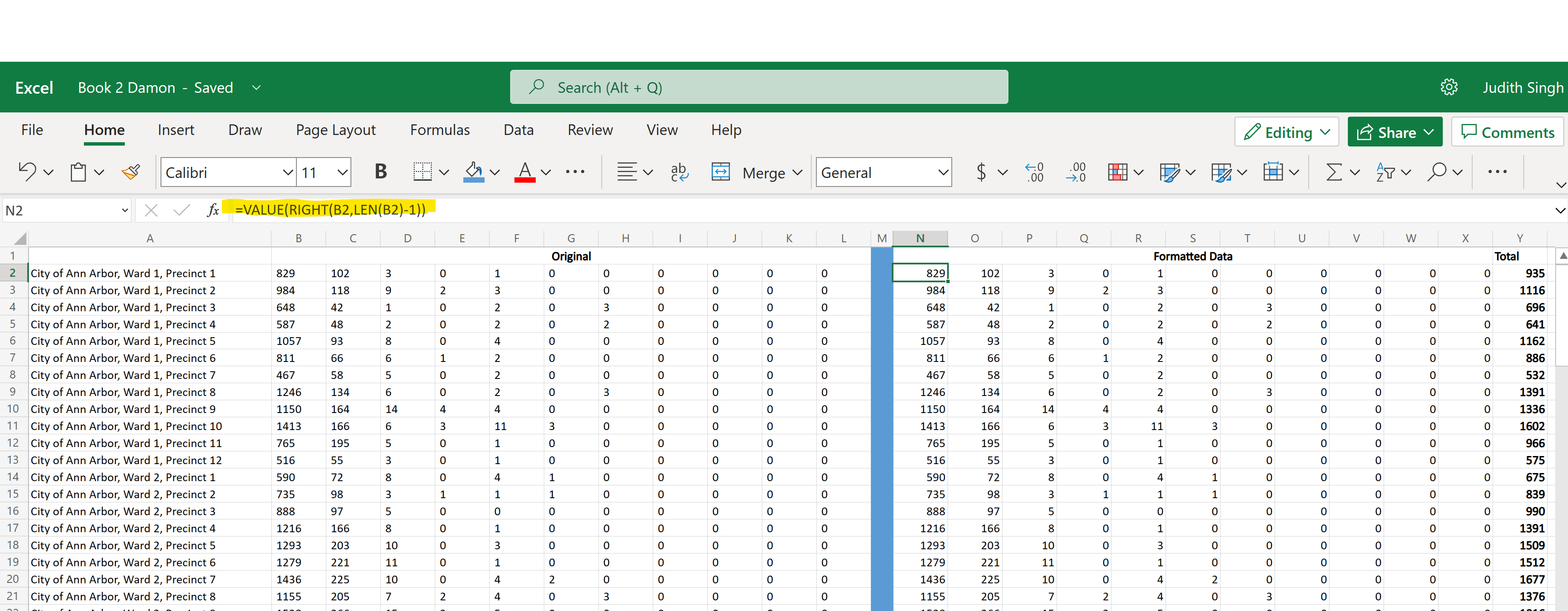This screenshot has height=611, width=1568.
Task: Open the Calibri font name dropdown
Action: (288, 172)
